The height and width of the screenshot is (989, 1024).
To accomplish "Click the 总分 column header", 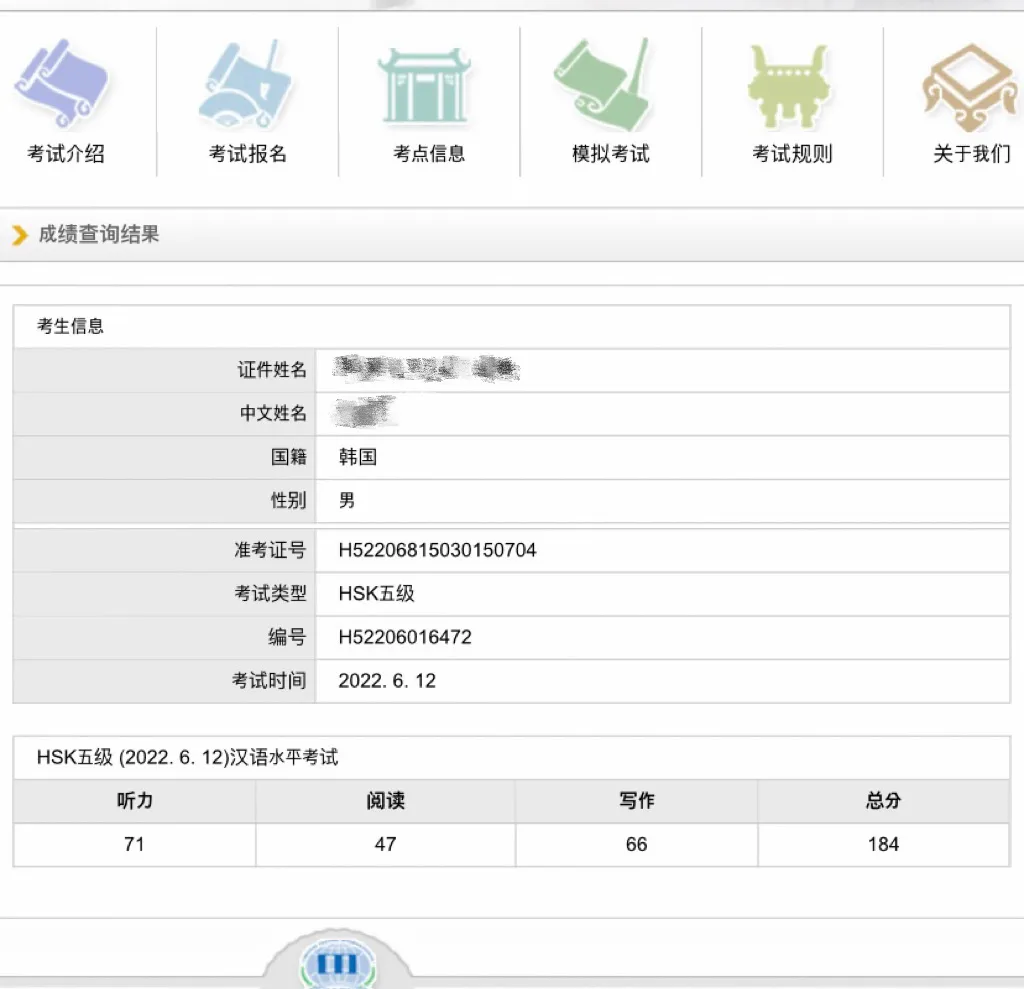I will [x=884, y=800].
